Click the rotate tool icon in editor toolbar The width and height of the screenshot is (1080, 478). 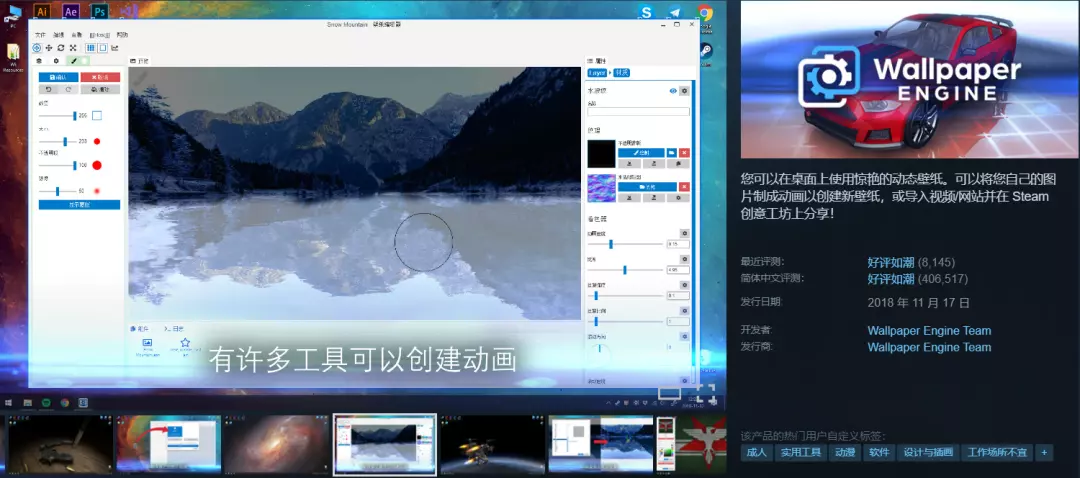pos(61,48)
